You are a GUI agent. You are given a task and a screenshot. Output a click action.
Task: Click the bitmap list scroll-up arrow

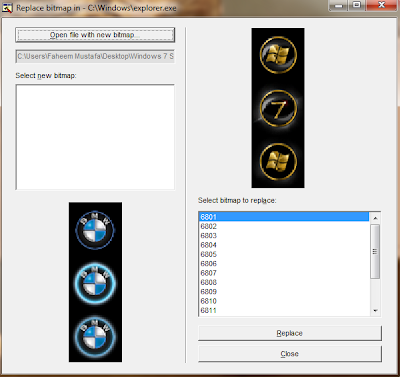pos(375,218)
